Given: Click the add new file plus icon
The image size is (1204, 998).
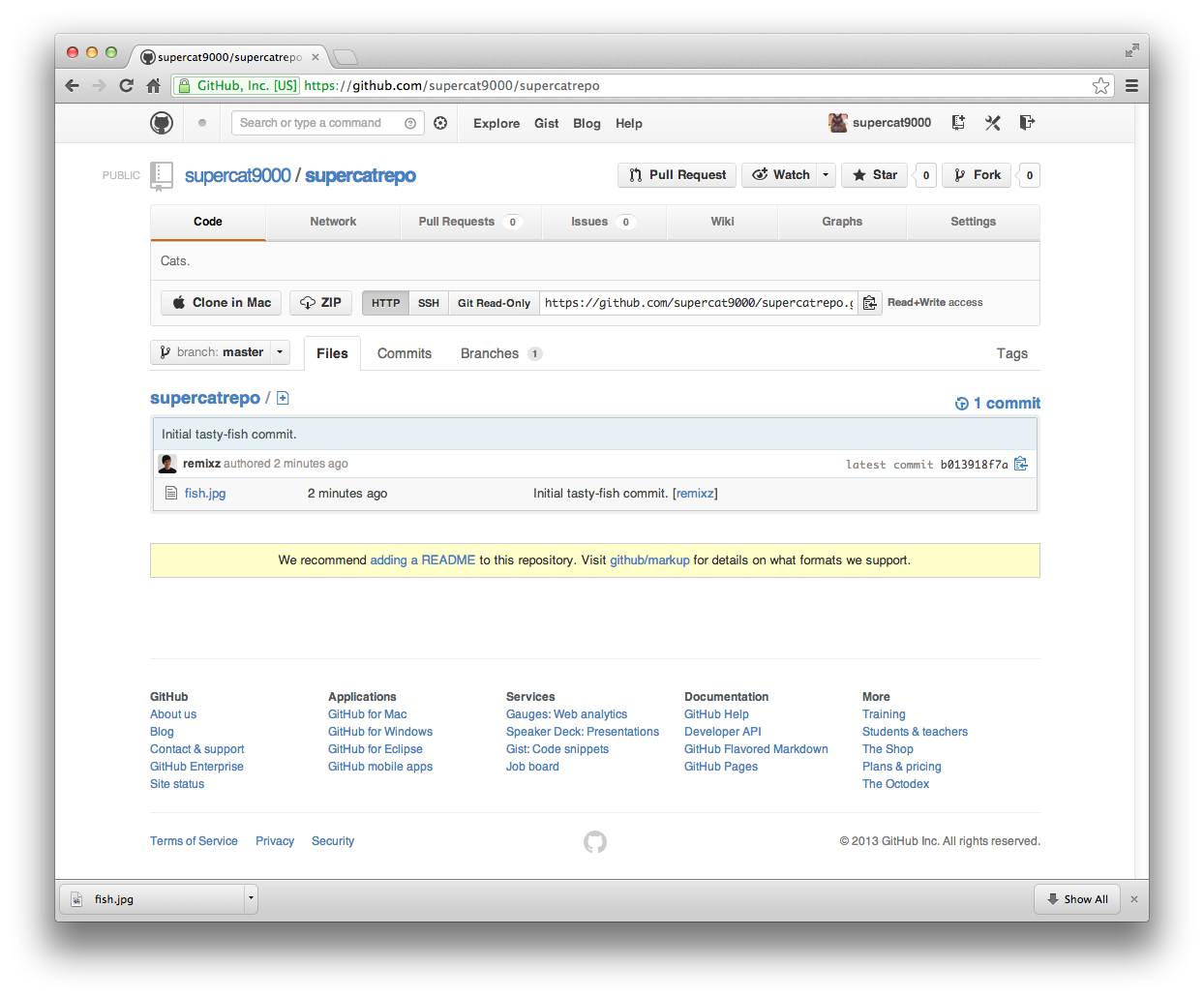Looking at the screenshot, I should click(x=283, y=398).
